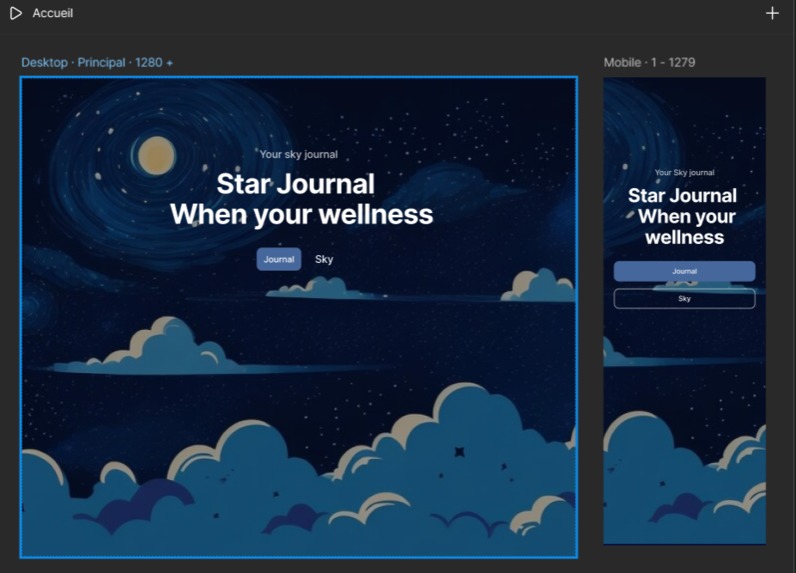Click the play preview icon beside Accueil
This screenshot has width=796, height=573.
(16, 13)
